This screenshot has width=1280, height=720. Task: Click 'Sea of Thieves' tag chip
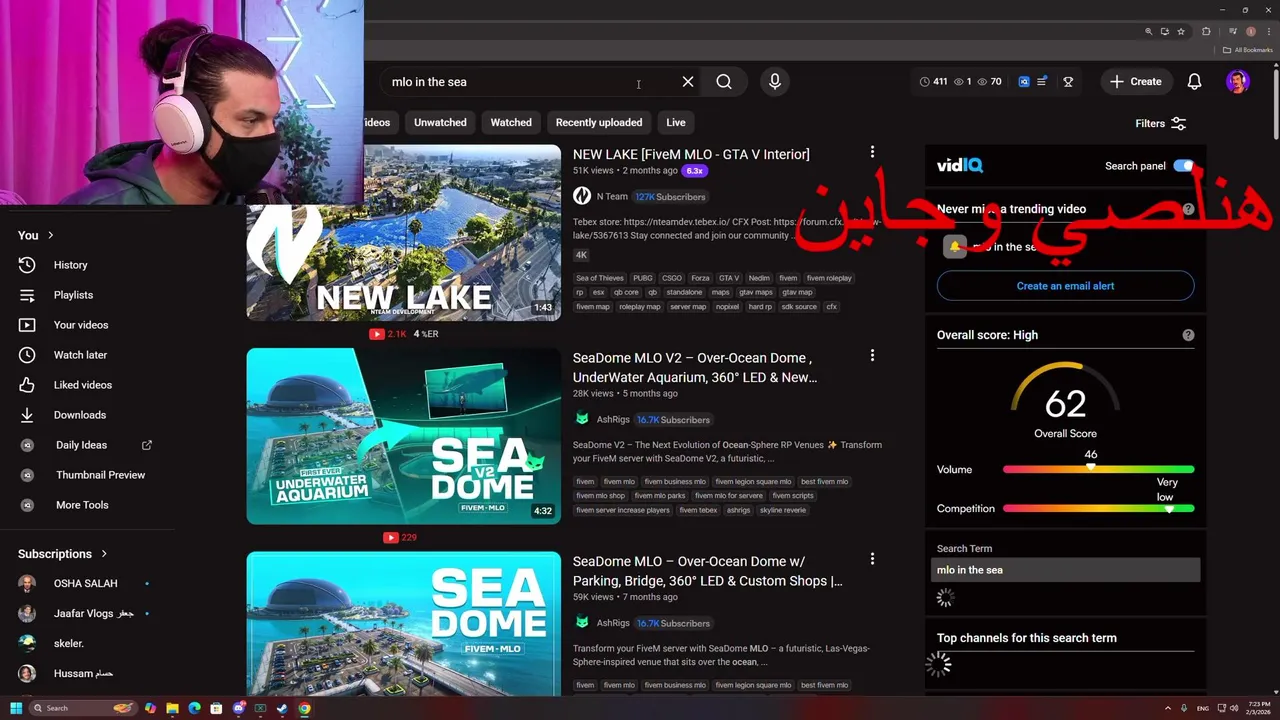pyautogui.click(x=600, y=278)
